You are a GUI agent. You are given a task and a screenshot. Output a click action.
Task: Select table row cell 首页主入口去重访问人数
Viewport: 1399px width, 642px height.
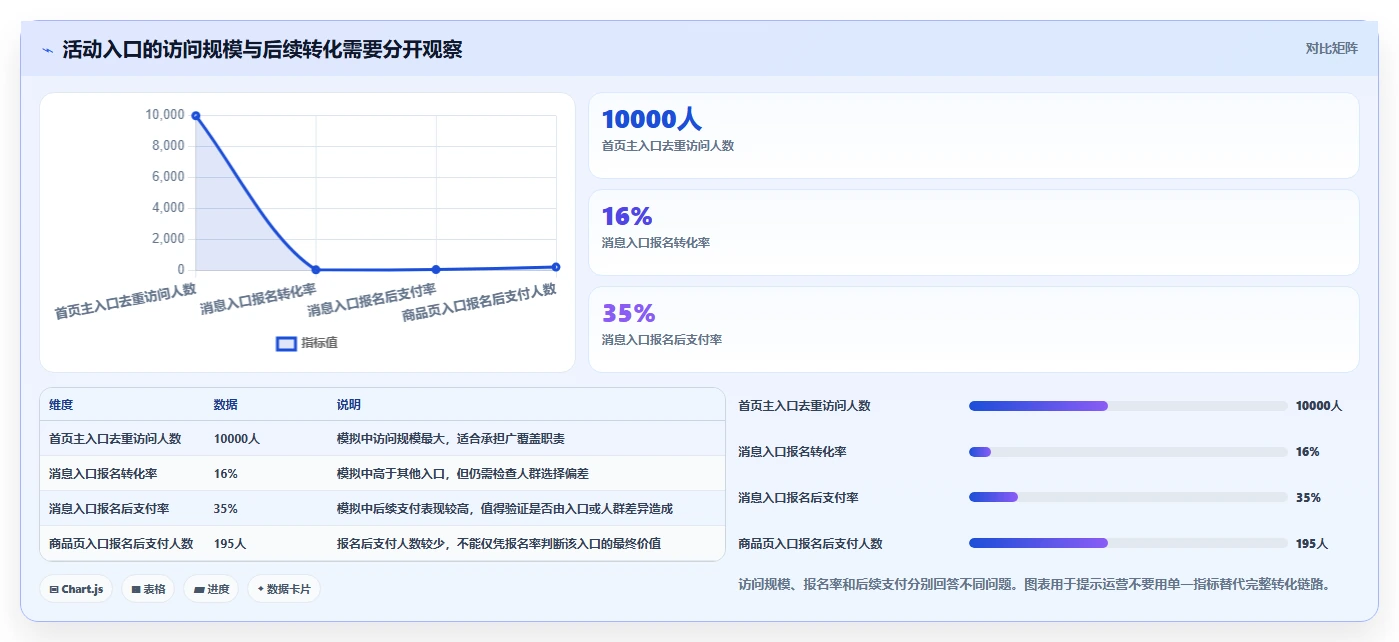tap(115, 439)
